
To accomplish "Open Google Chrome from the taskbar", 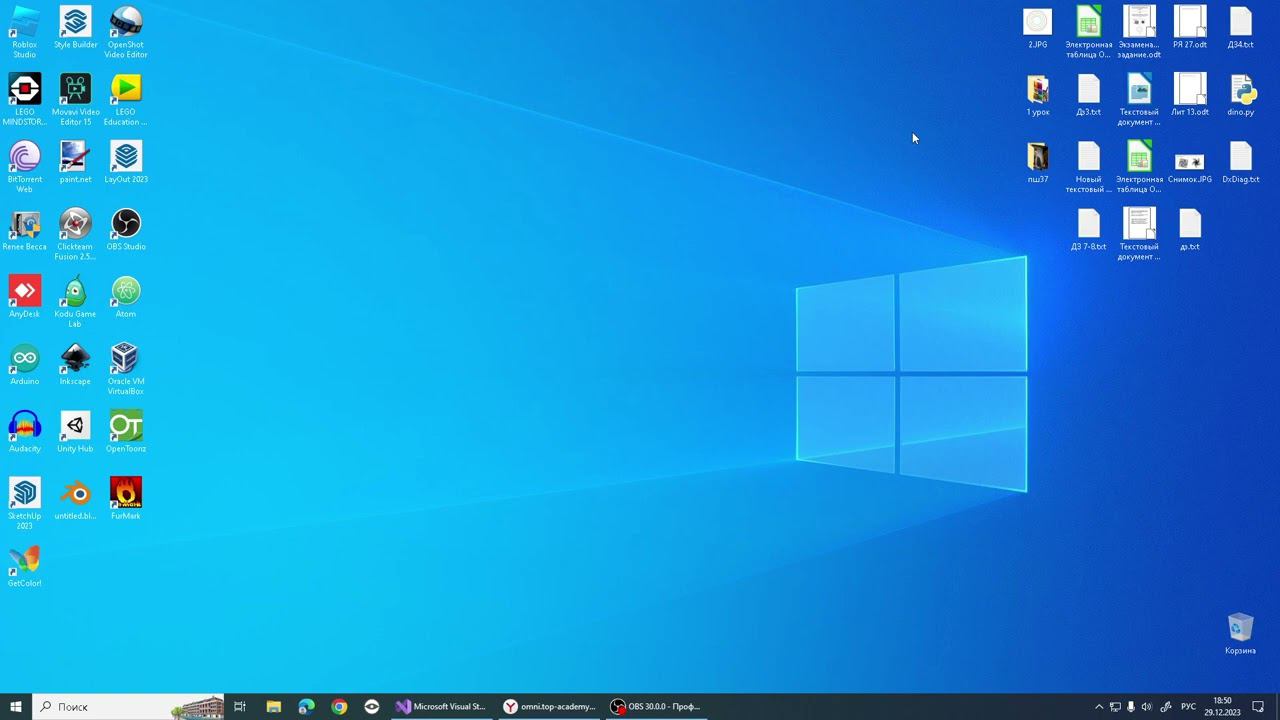I will [339, 706].
